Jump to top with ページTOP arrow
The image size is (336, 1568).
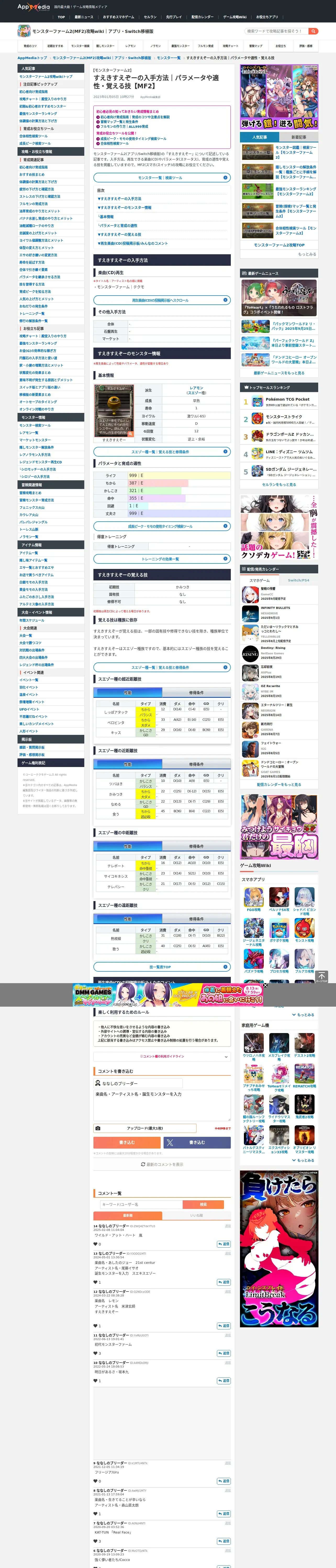click(x=321, y=976)
